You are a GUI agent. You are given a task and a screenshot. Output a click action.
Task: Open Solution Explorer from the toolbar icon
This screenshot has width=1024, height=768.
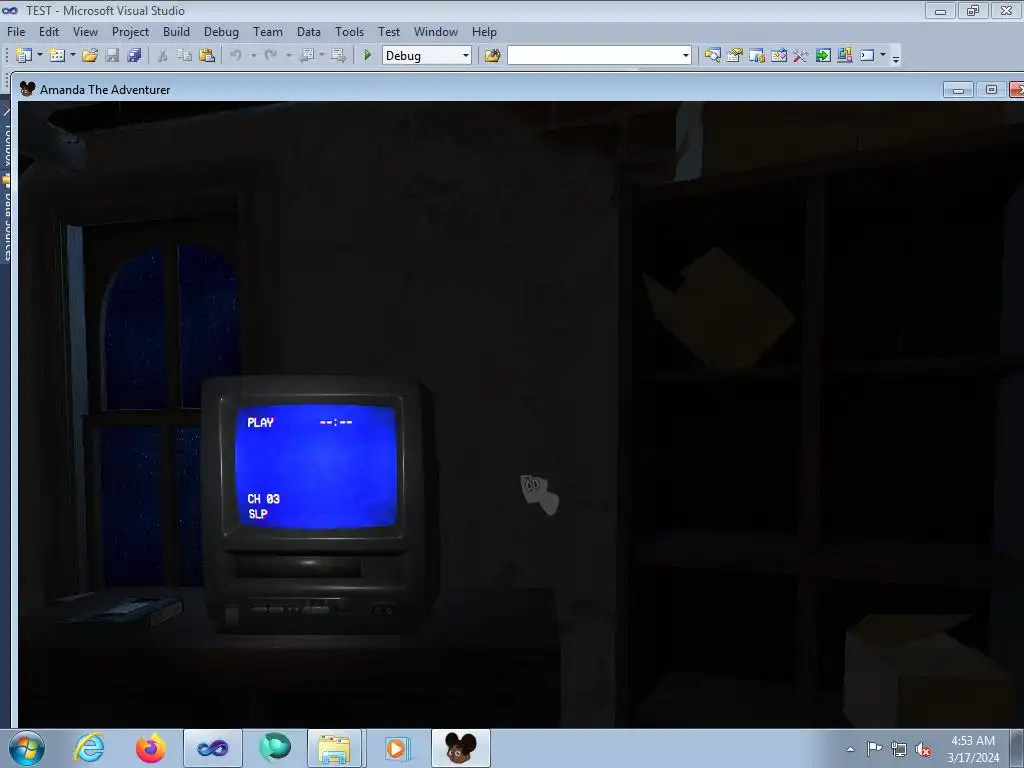(x=712, y=56)
